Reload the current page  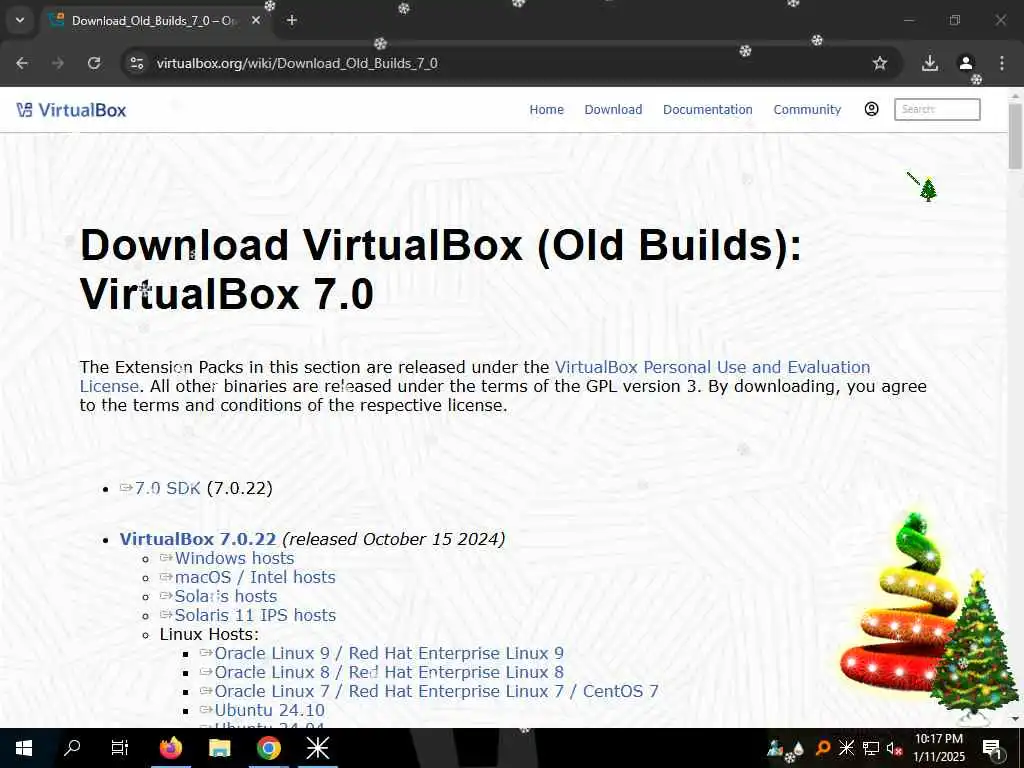[x=94, y=63]
